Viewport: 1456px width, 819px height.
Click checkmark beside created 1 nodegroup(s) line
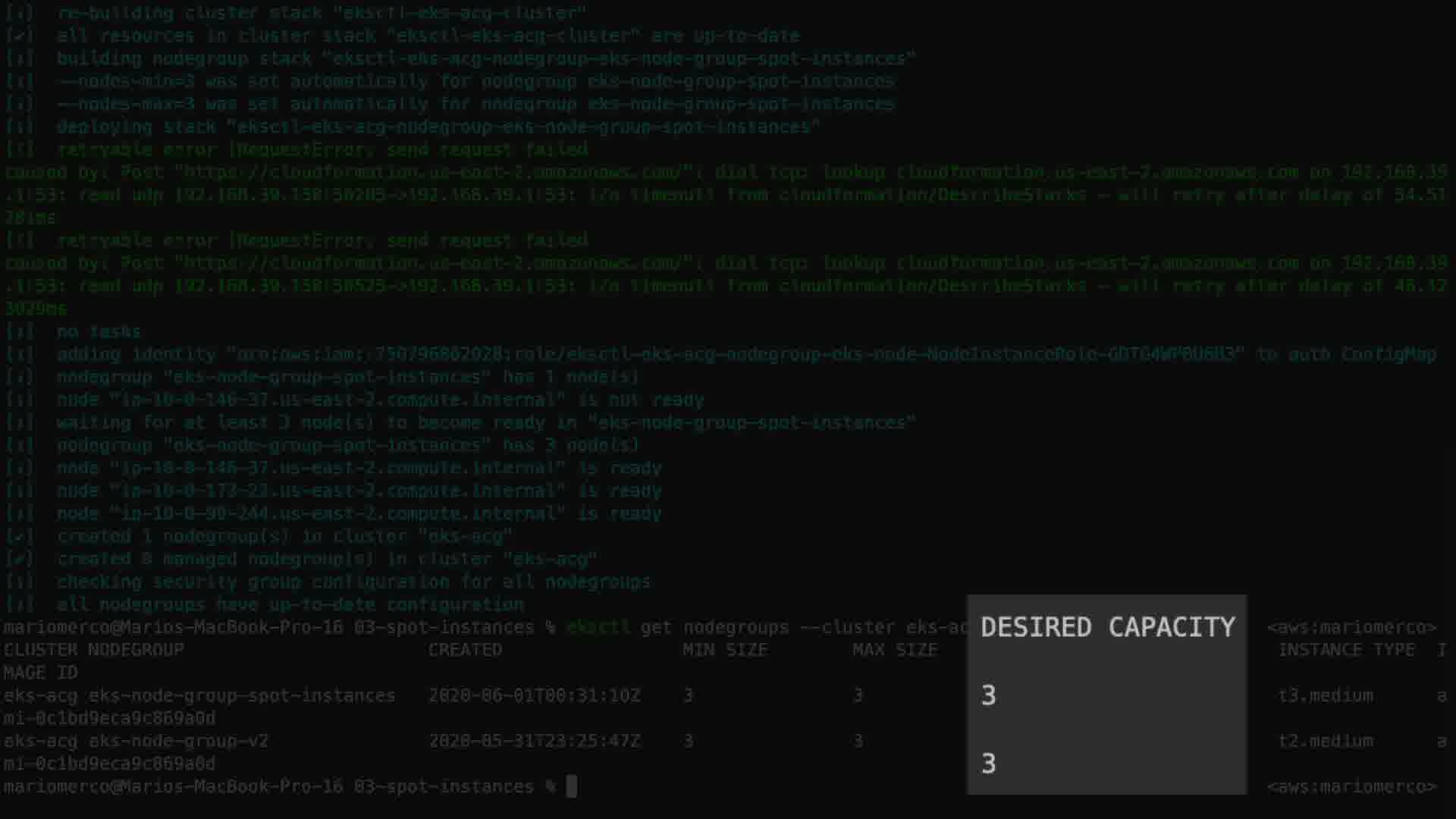click(20, 536)
